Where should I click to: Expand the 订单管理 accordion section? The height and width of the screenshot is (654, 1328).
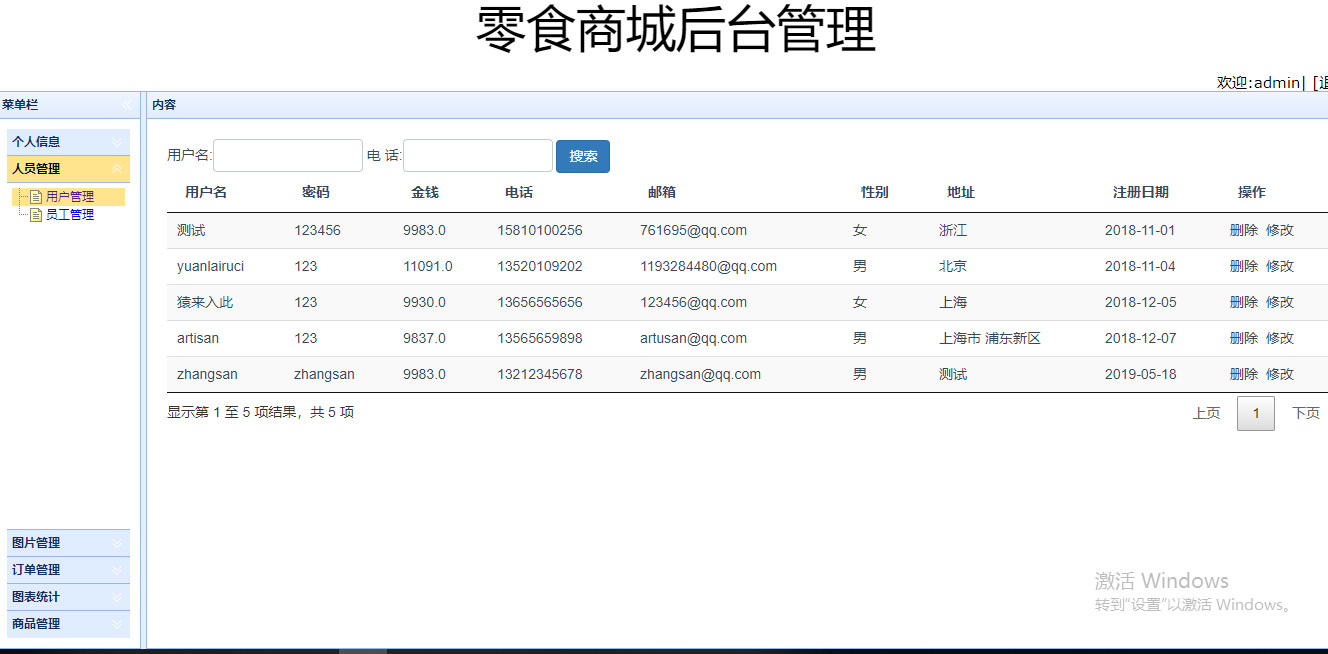(118, 570)
